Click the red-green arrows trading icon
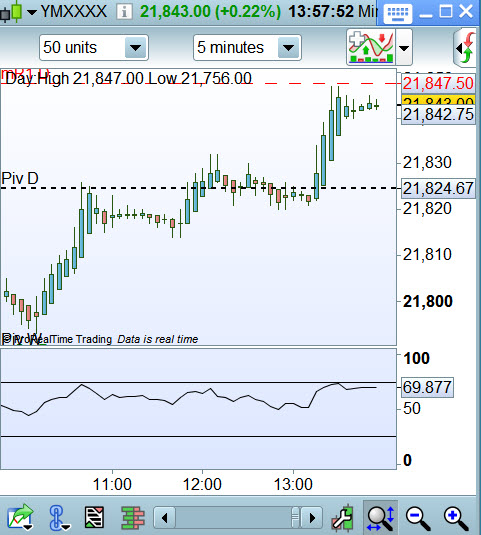481x535 pixels. tap(466, 48)
